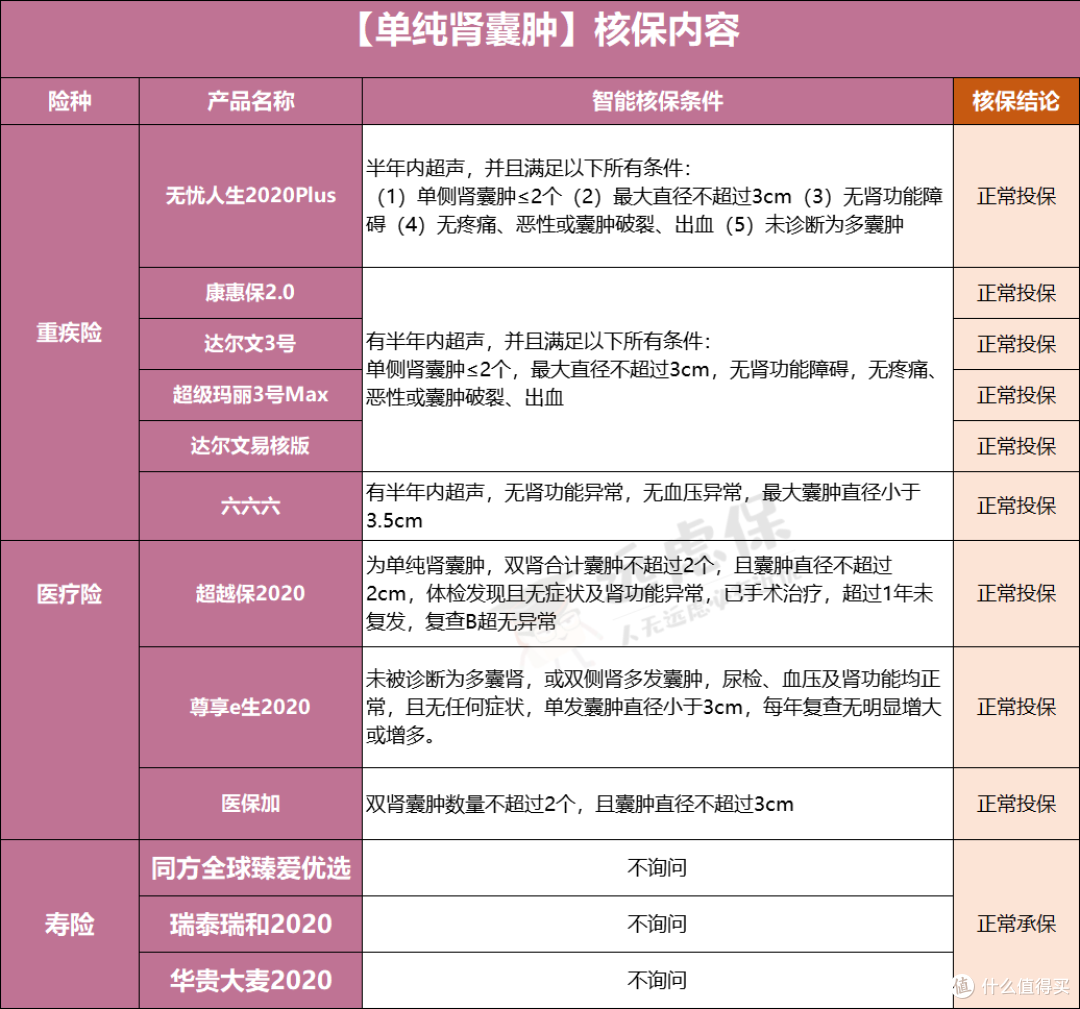Click 不询问 in the 华贵大麦2020 row
This screenshot has height=1009, width=1080.
pyautogui.click(x=657, y=981)
